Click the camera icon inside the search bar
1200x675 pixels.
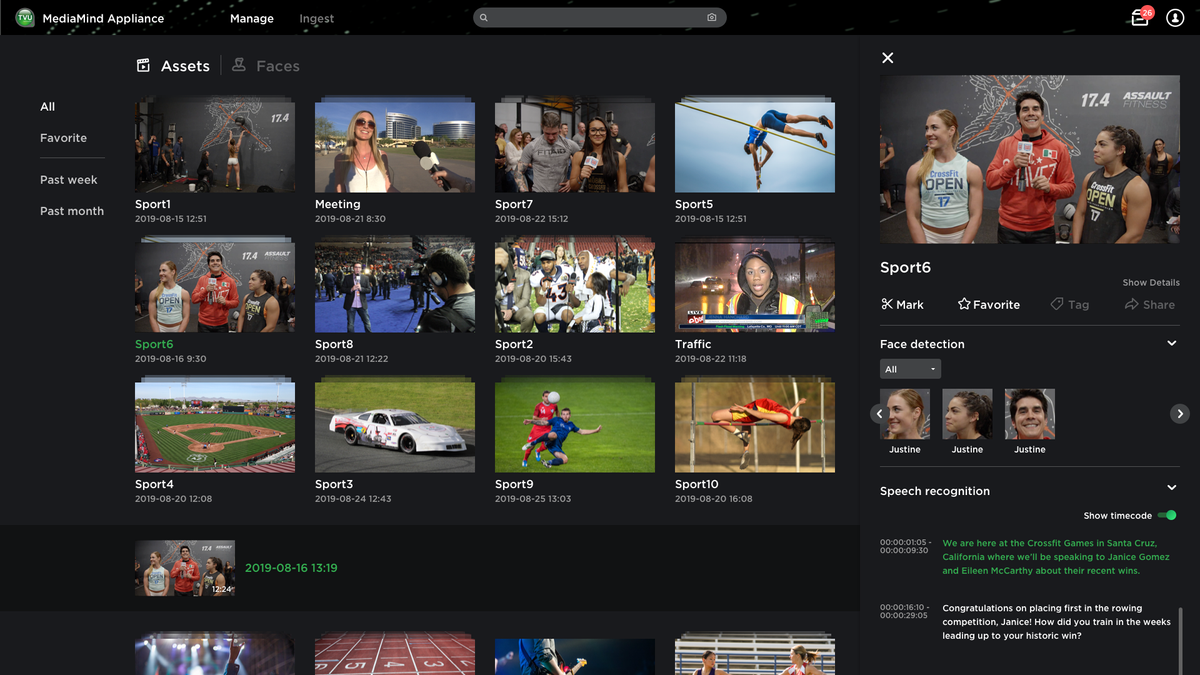[x=711, y=17]
